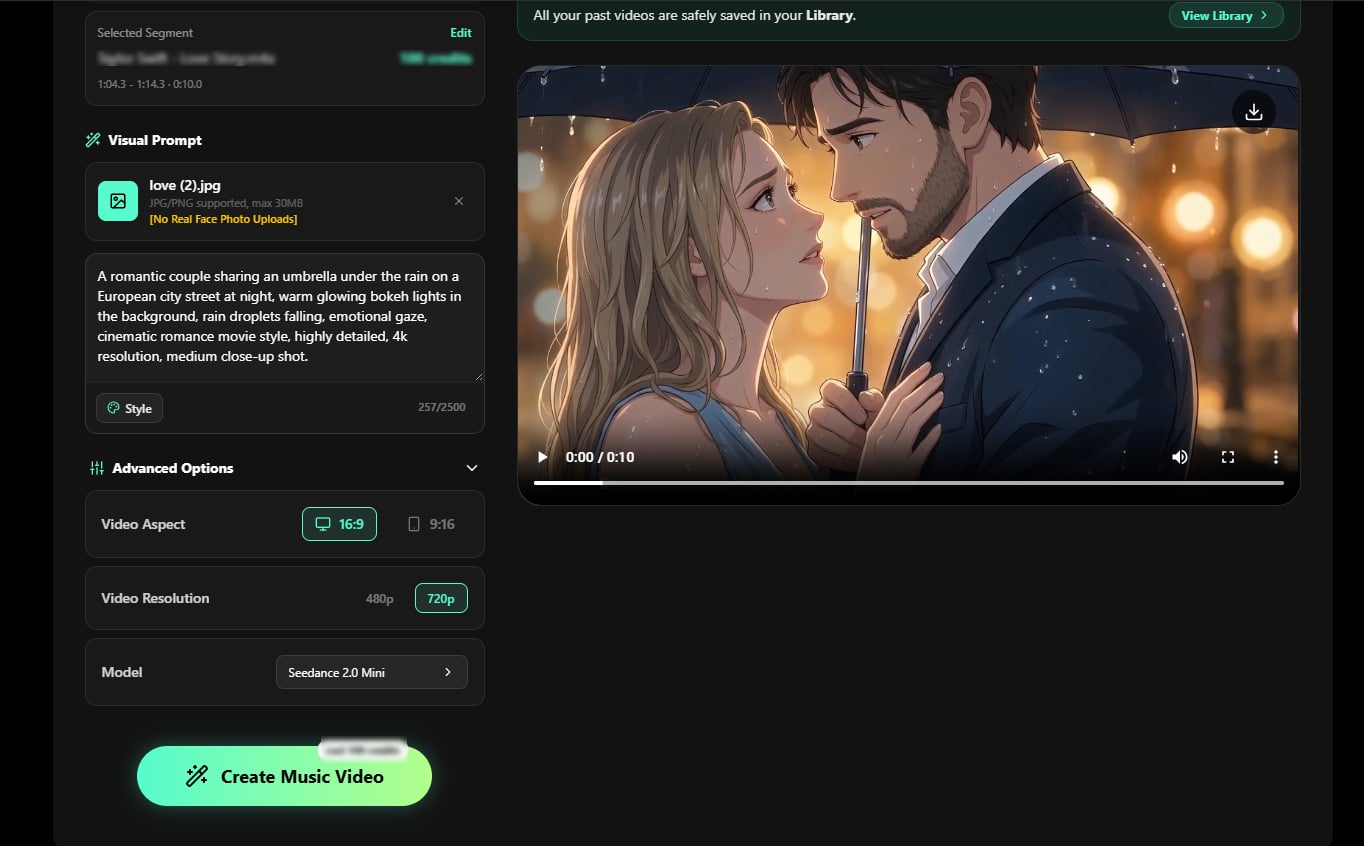Click the Visual Prompt magic wand icon
This screenshot has height=846, width=1364.
(x=93, y=140)
